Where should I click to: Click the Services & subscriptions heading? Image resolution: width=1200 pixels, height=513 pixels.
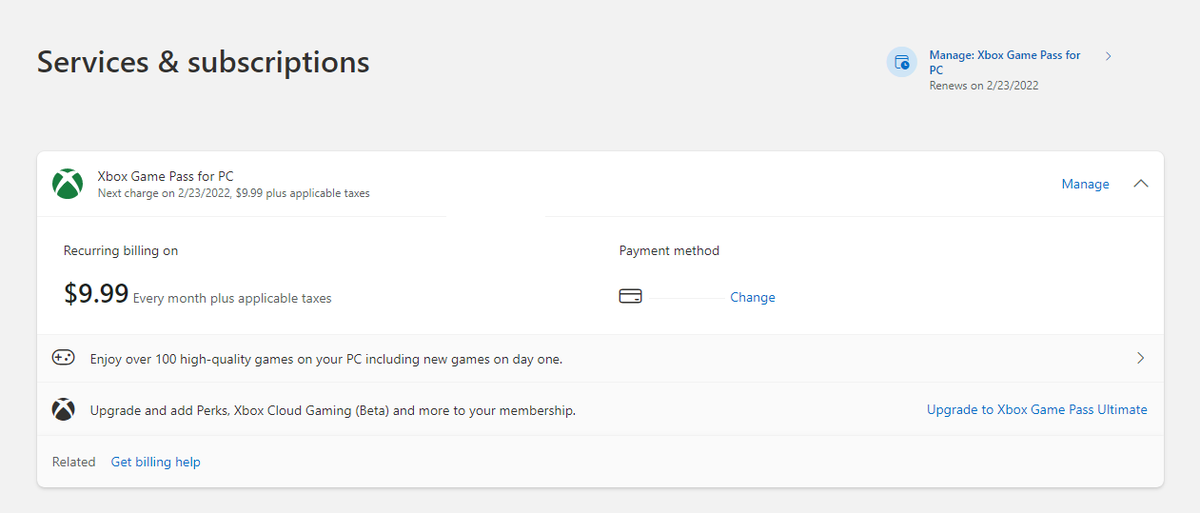(x=203, y=62)
